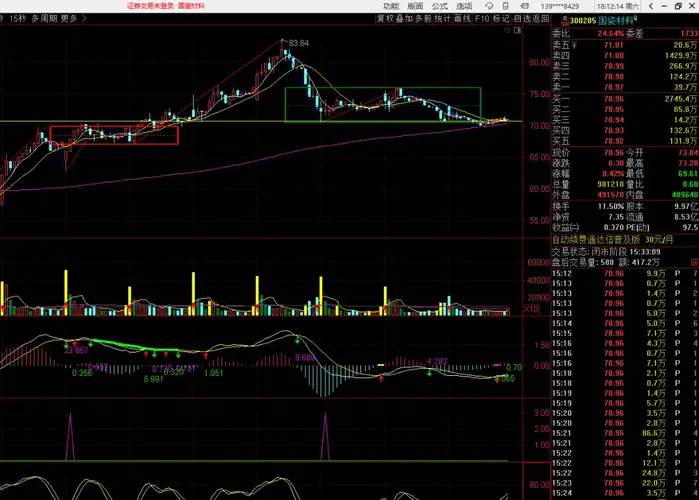Open the 更多 periods list
Screen dimensions: 699x500
pyautogui.click(x=69, y=18)
